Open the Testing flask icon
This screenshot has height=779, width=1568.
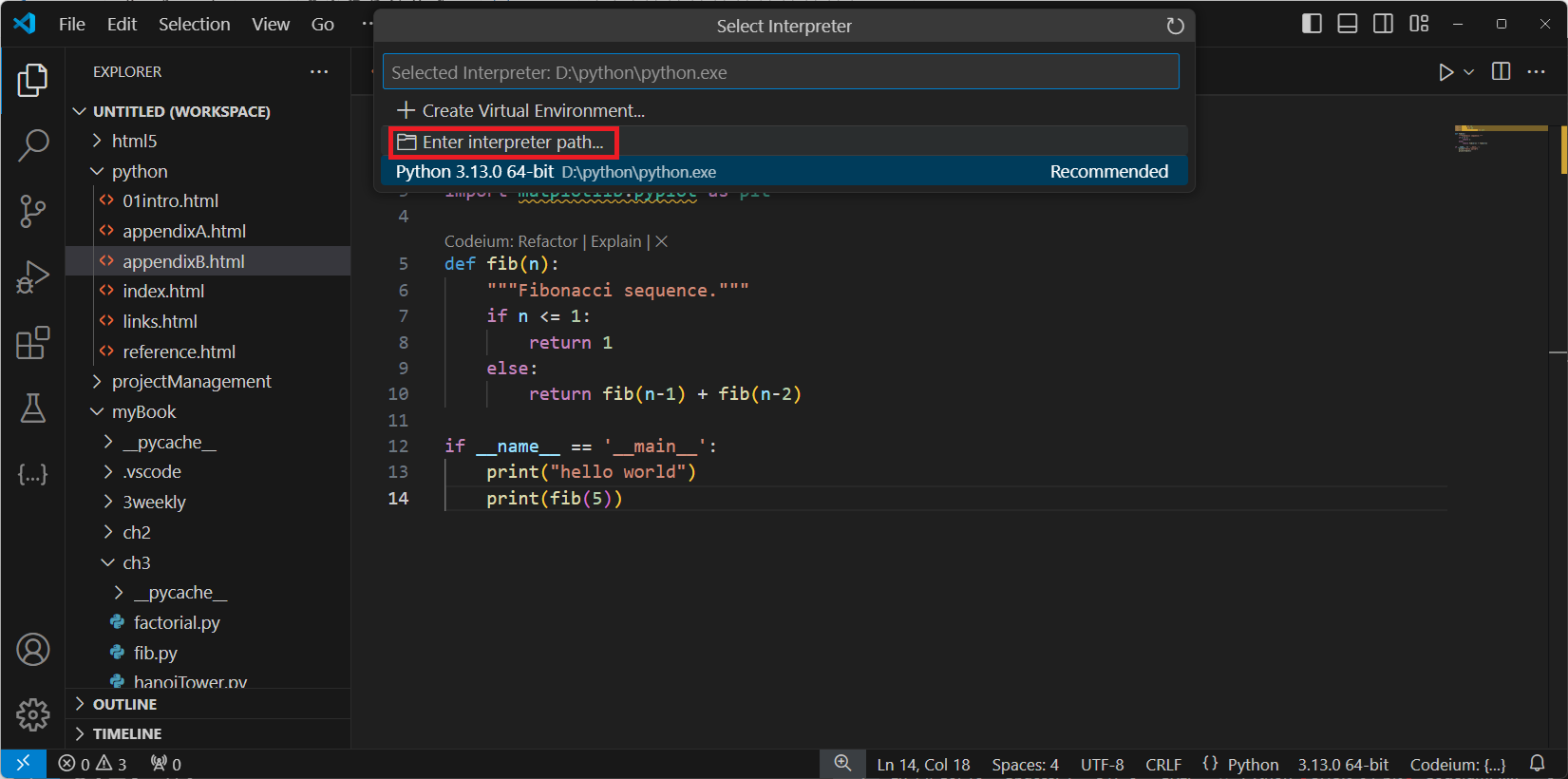33,408
